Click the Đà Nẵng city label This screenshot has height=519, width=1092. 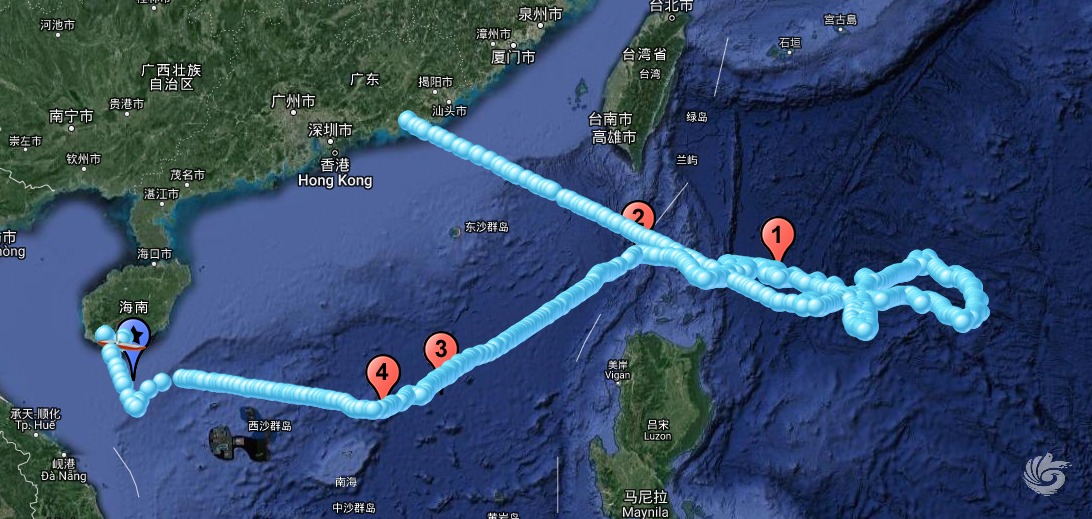pyautogui.click(x=63, y=477)
